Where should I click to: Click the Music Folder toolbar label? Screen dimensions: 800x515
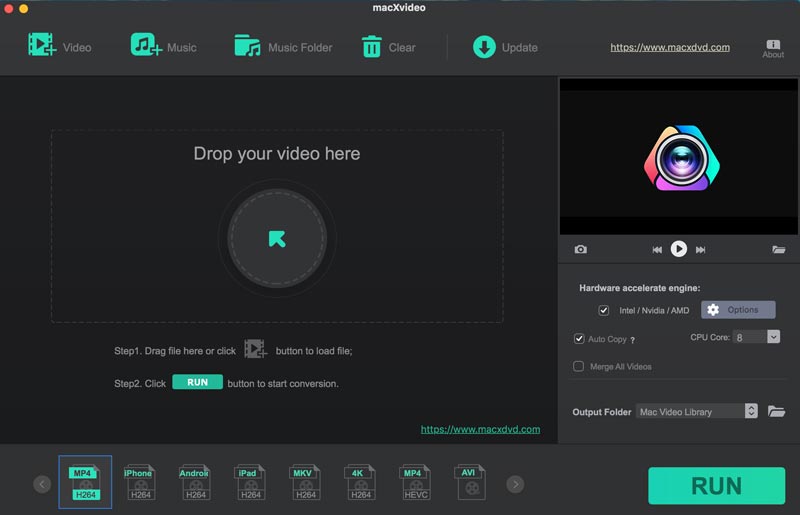[x=300, y=47]
